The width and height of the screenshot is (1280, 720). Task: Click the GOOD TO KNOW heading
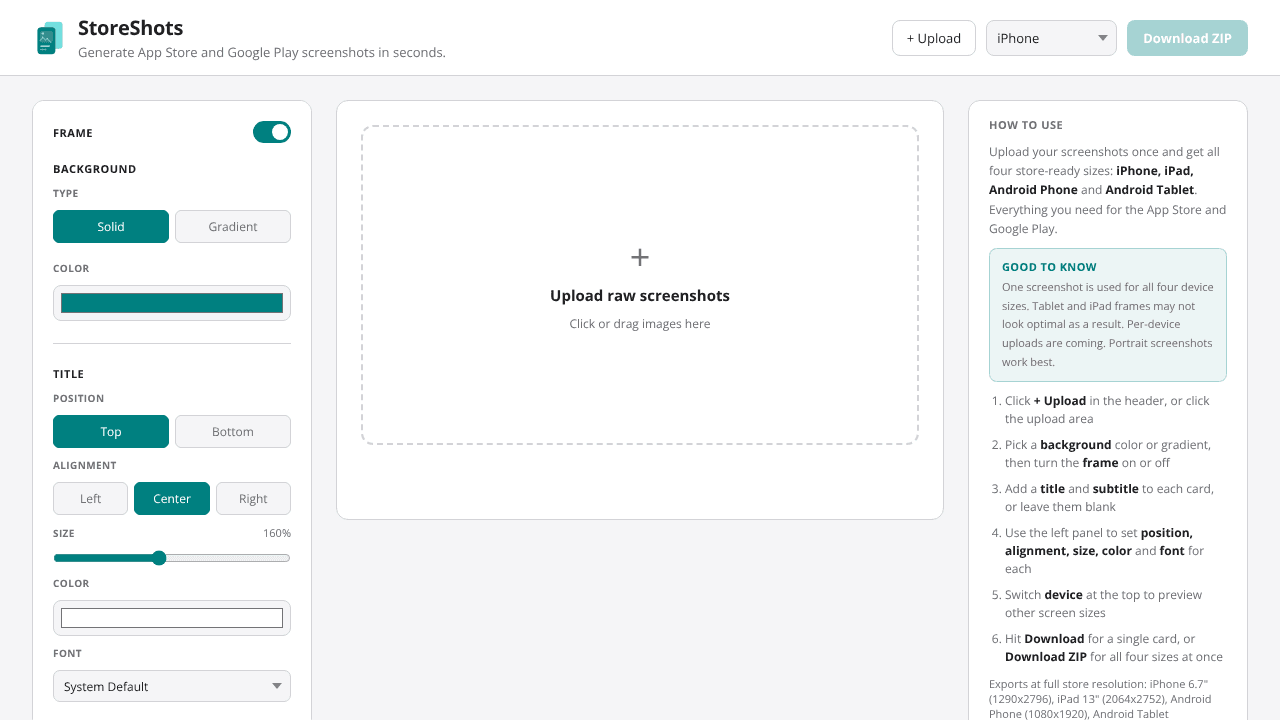click(1049, 267)
